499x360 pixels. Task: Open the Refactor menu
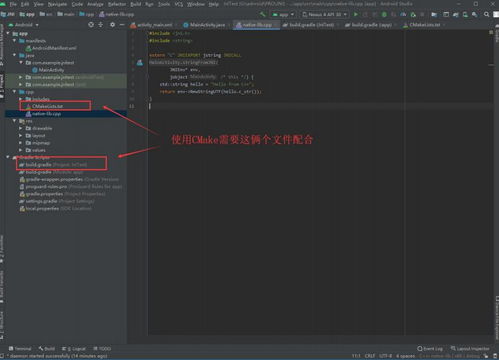tap(117, 4)
